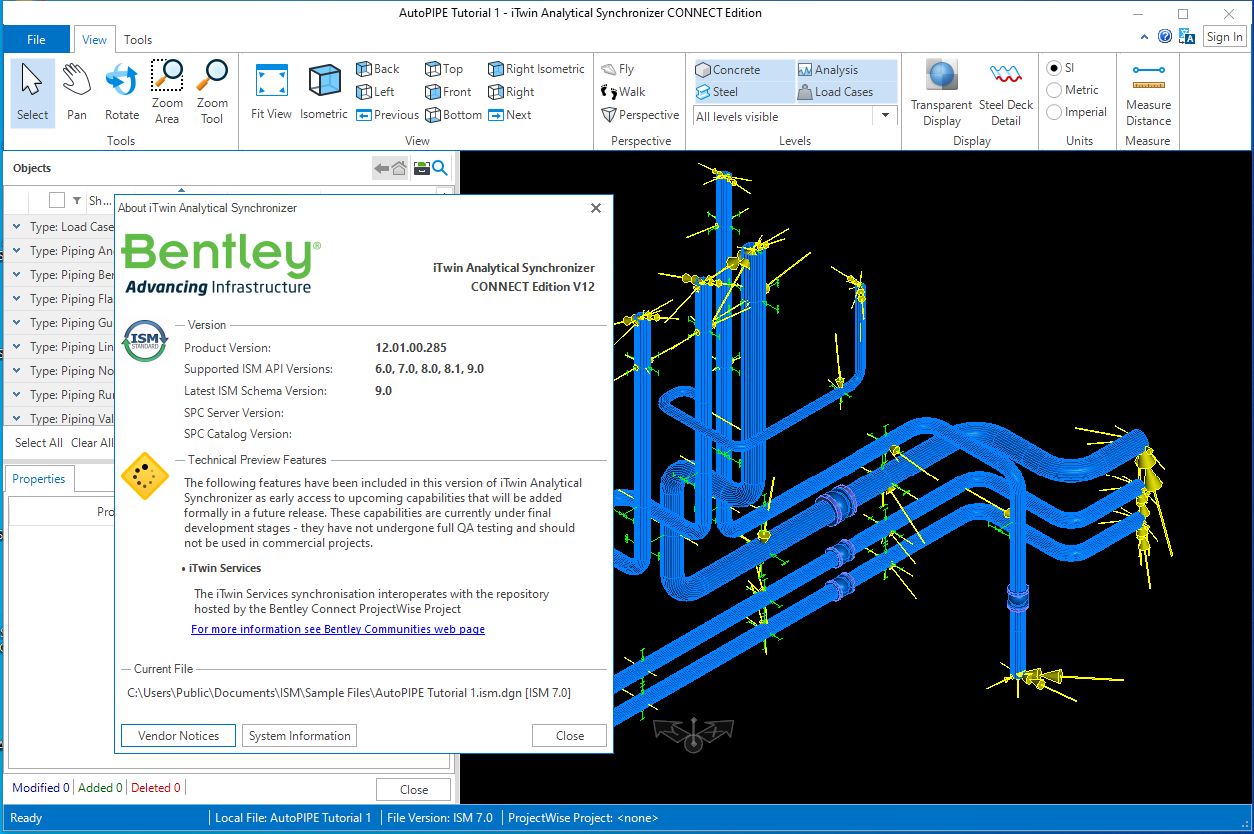This screenshot has height=834, width=1254.
Task: Set the view to Right
Action: [511, 92]
